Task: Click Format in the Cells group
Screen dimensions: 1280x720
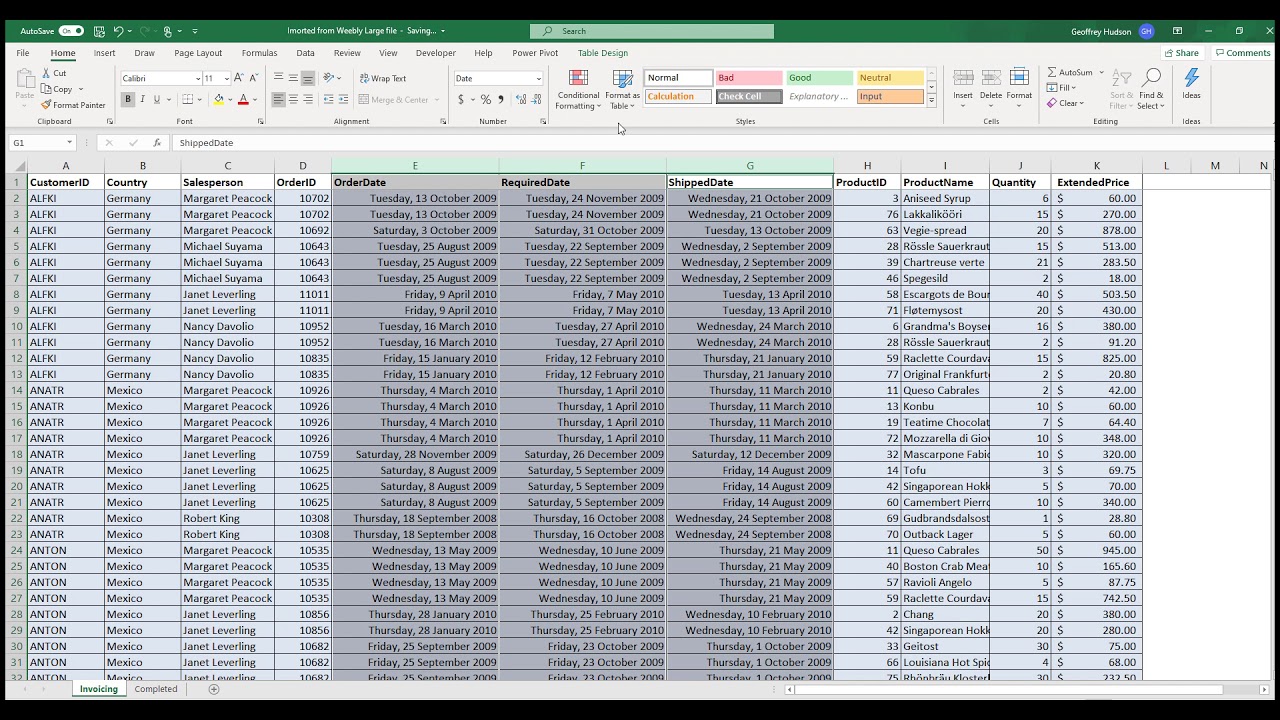Action: point(1019,85)
